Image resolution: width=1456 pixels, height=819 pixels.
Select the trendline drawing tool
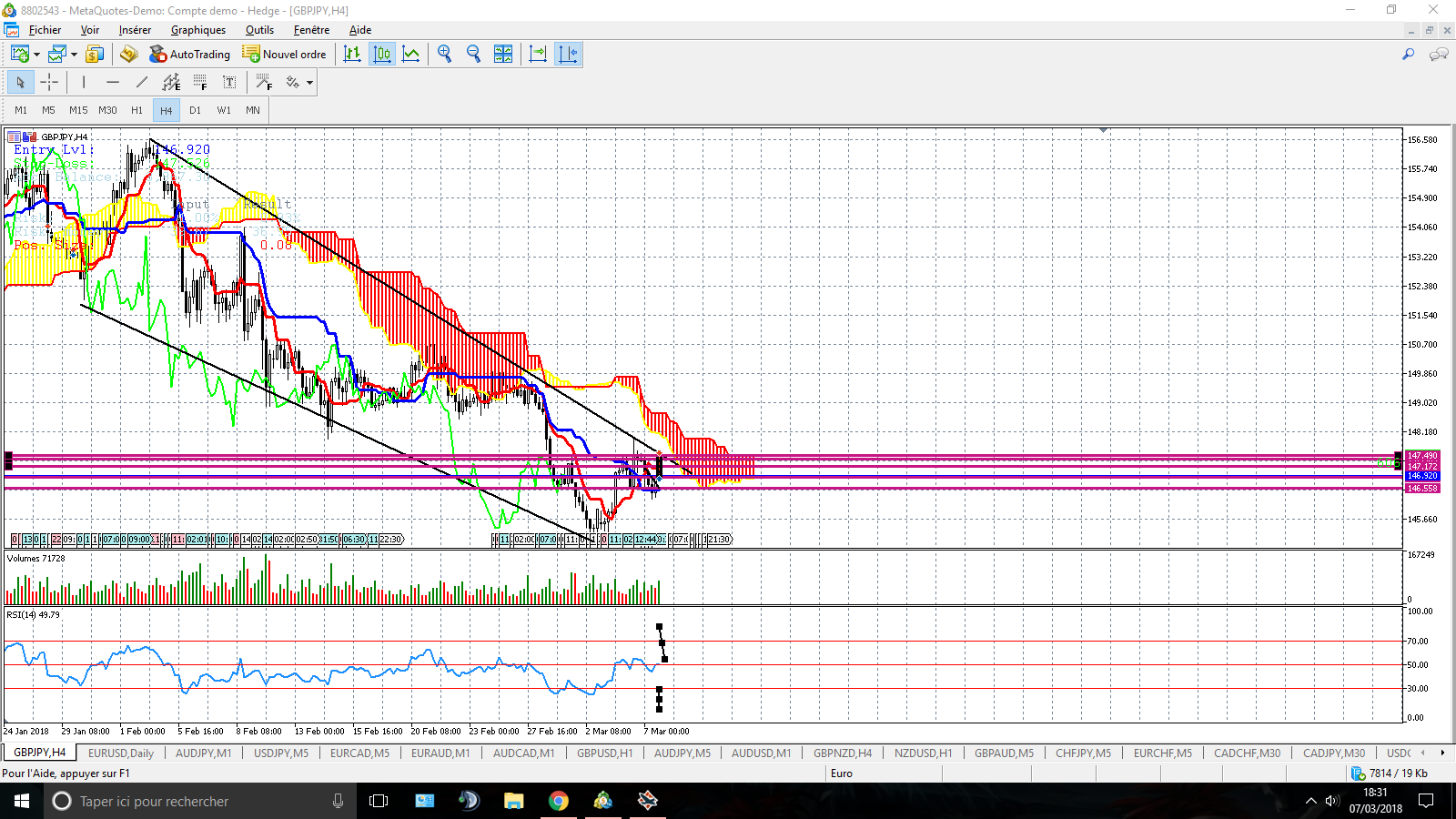(142, 83)
